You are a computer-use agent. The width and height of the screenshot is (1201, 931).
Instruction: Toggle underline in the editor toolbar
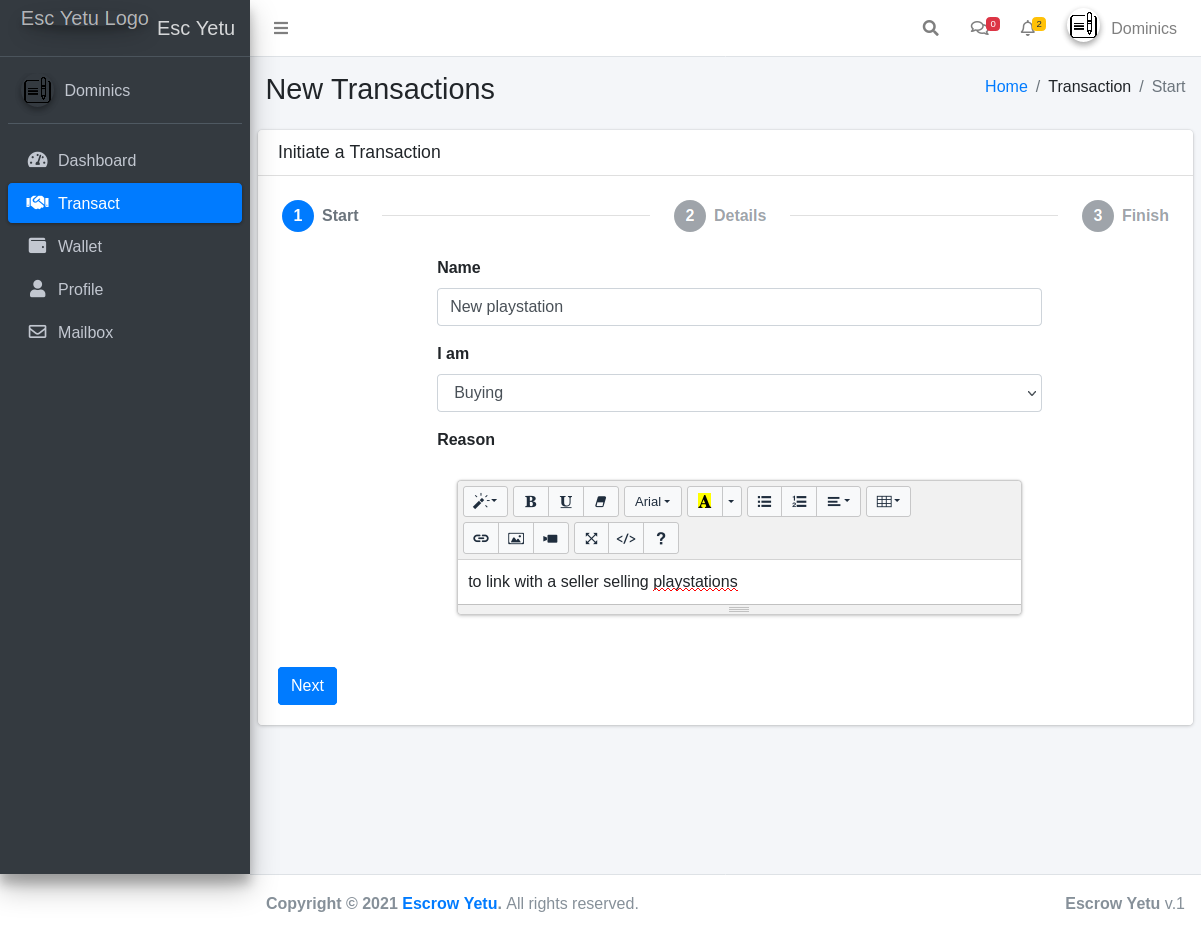point(566,502)
